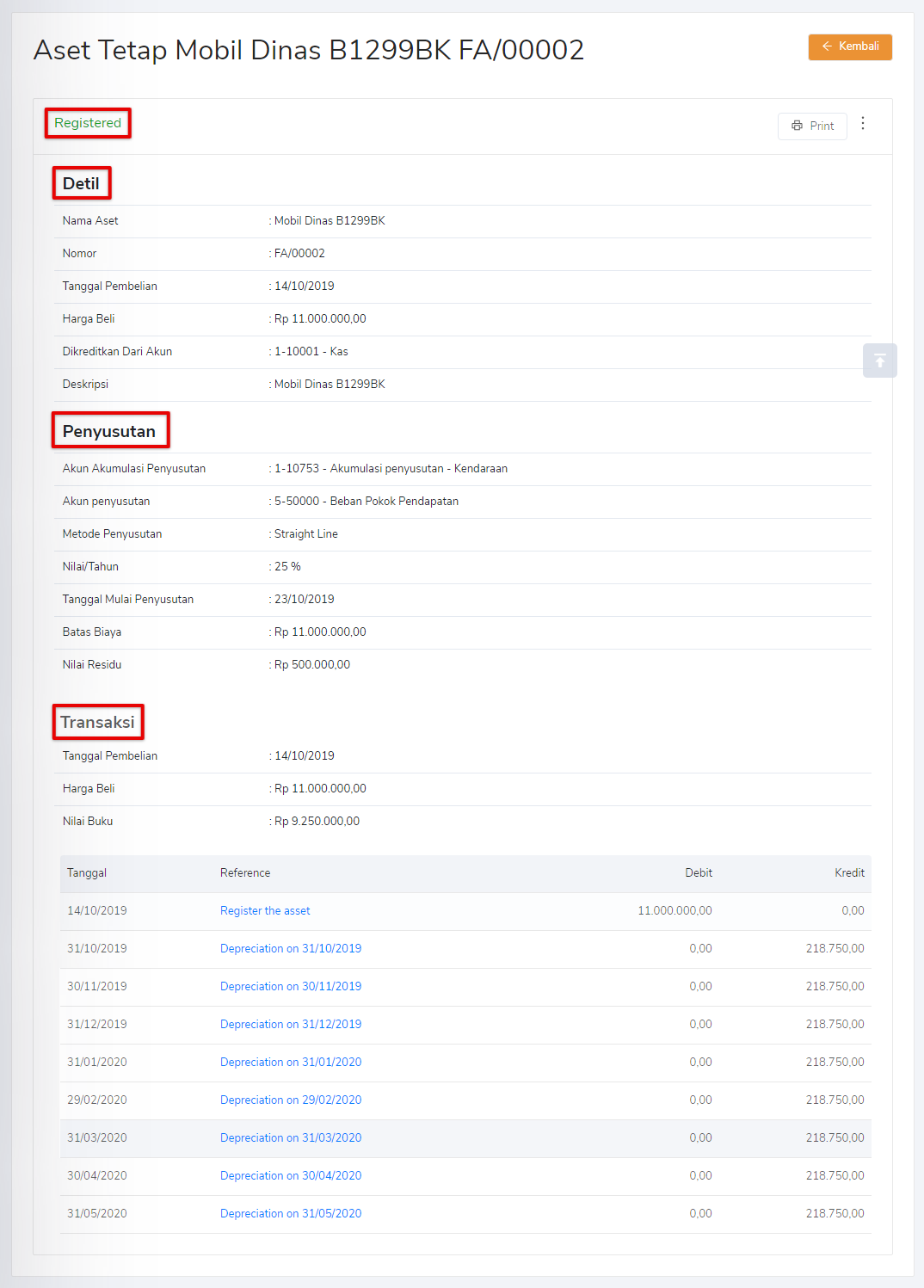
Task: Click the Kembali button
Action: click(850, 47)
